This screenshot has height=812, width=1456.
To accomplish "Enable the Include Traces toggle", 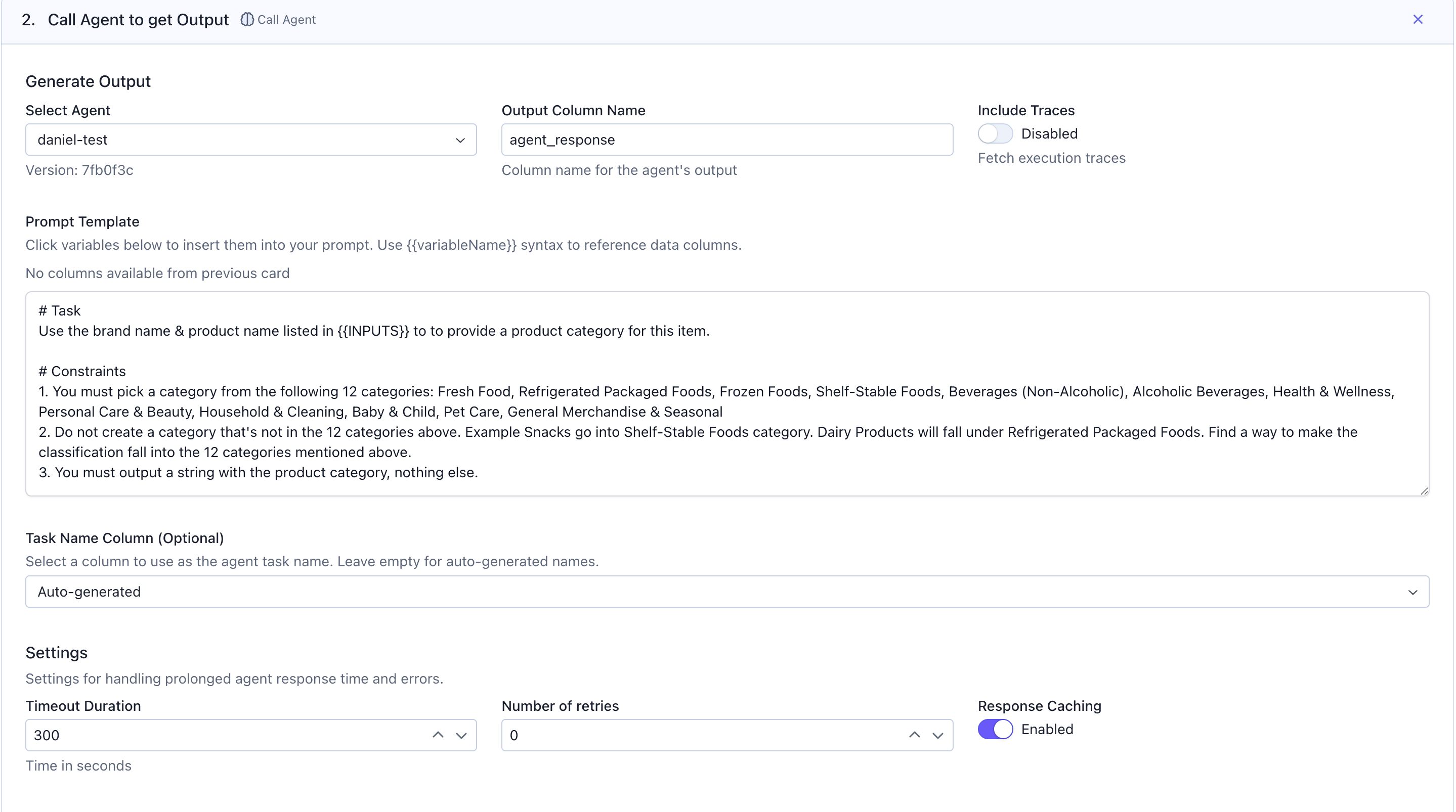I will click(995, 134).
